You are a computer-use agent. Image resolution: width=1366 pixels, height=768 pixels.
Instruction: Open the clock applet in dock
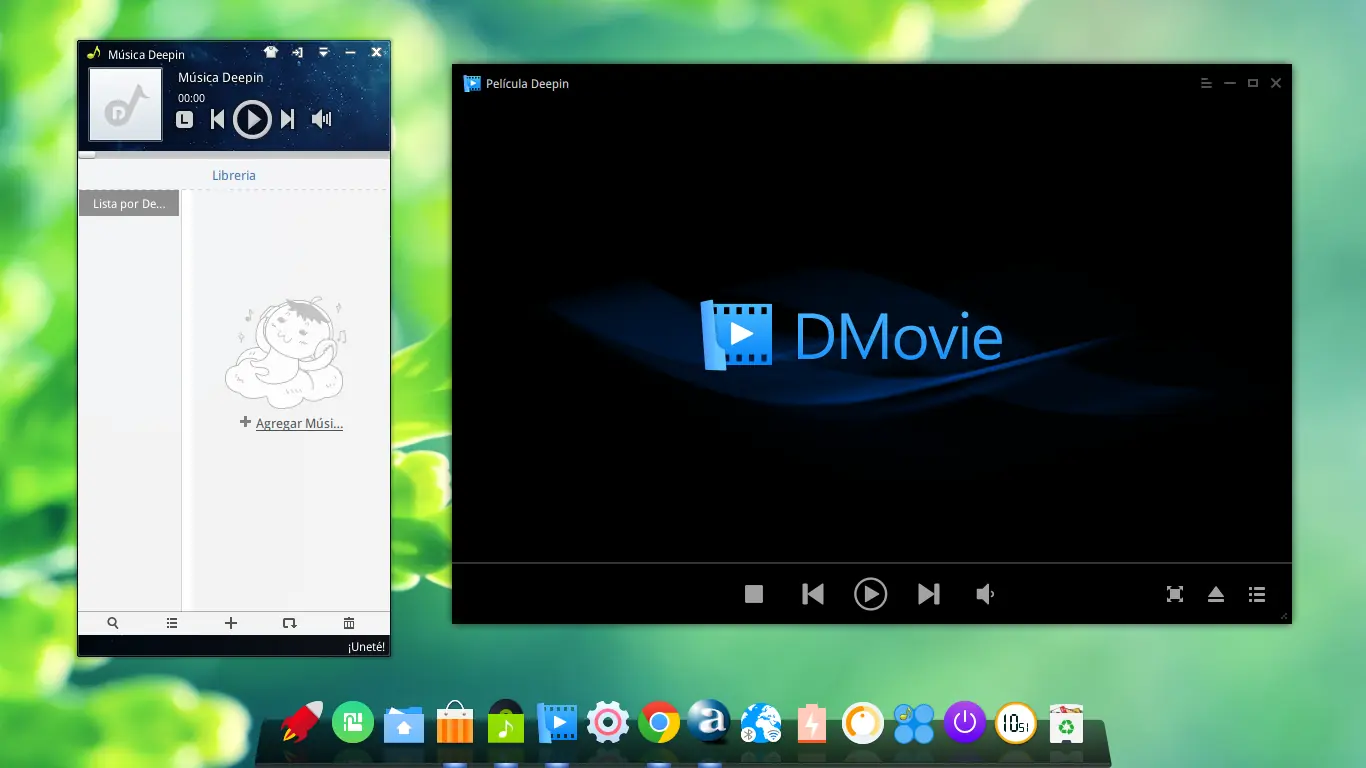point(1015,722)
